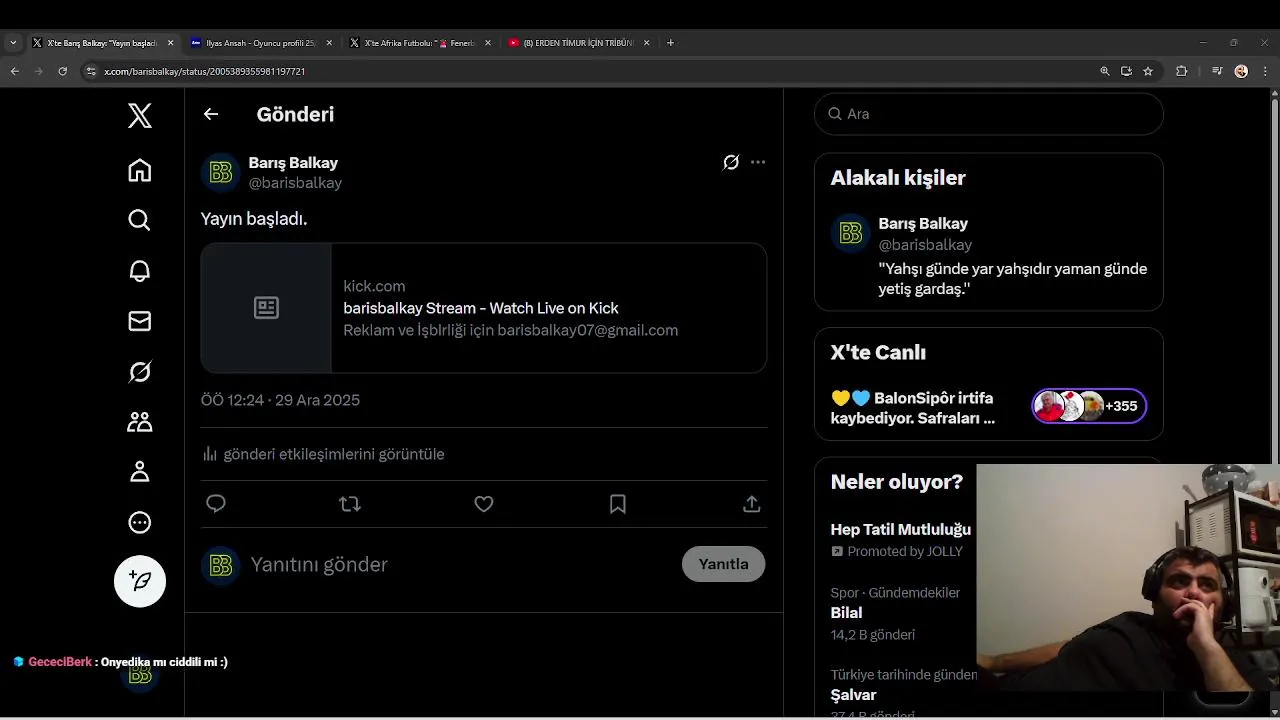Click the address bar URL

pyautogui.click(x=205, y=72)
